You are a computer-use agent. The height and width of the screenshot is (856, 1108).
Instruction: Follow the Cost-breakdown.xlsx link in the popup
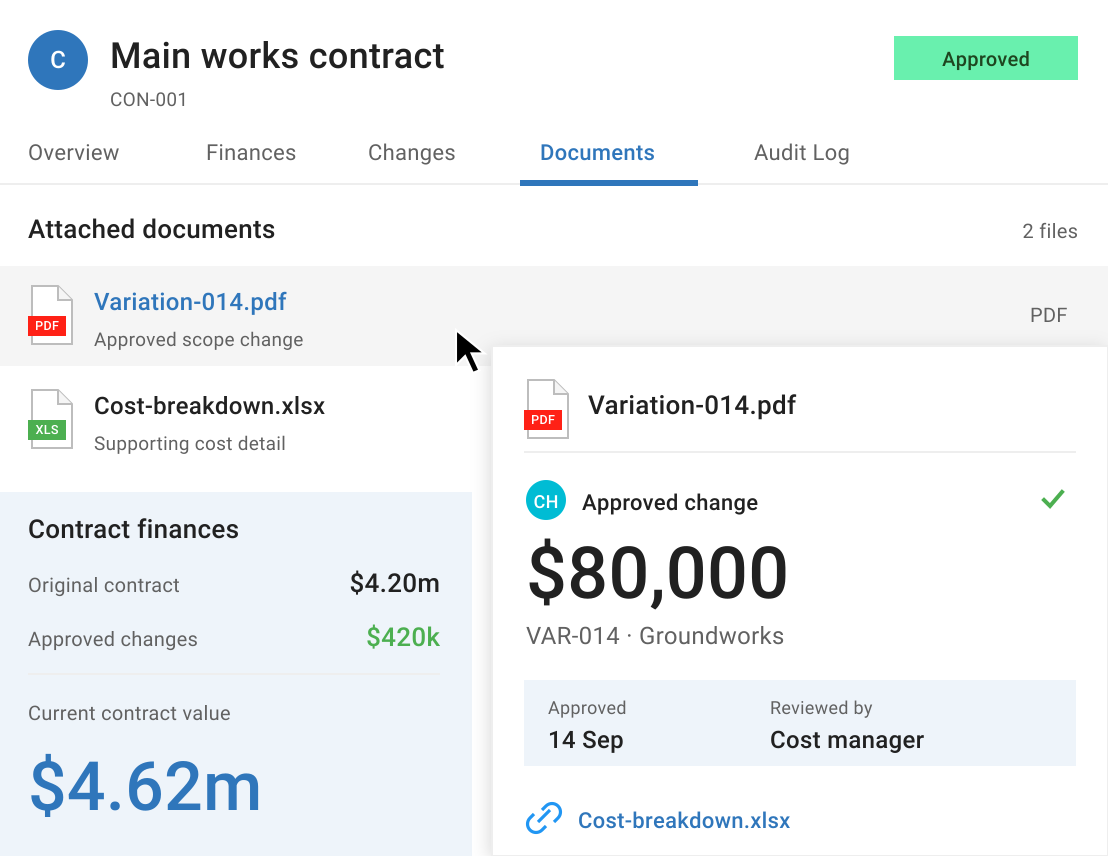click(684, 820)
